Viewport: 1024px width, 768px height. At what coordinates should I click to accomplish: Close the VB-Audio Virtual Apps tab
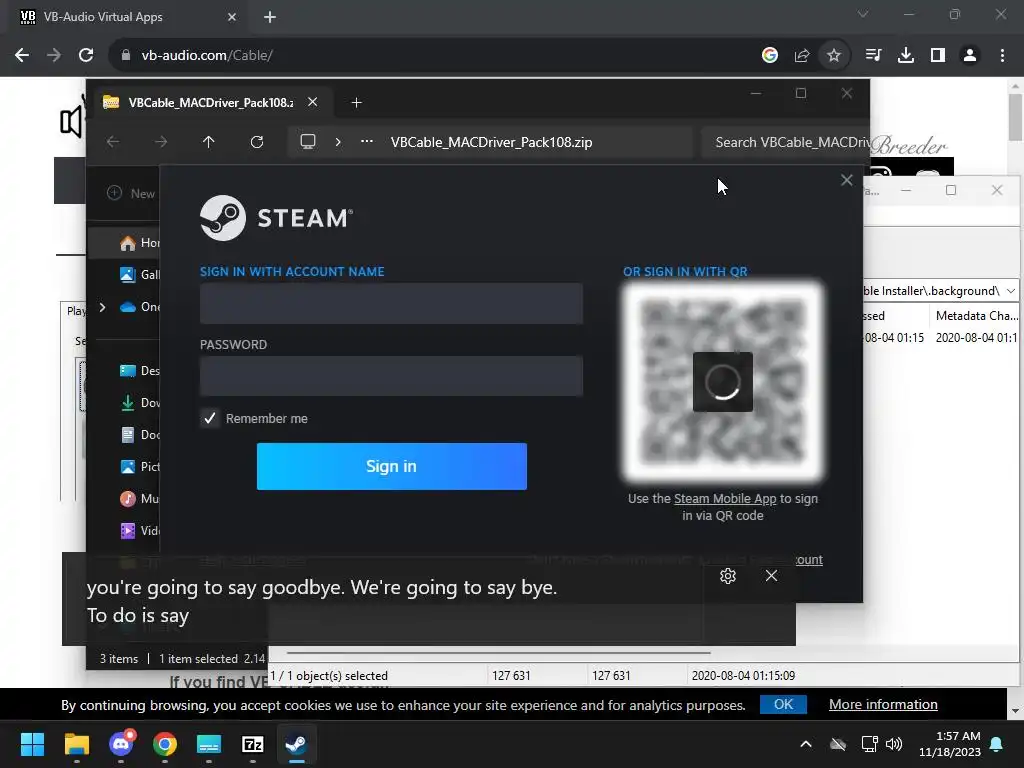pyautogui.click(x=232, y=17)
